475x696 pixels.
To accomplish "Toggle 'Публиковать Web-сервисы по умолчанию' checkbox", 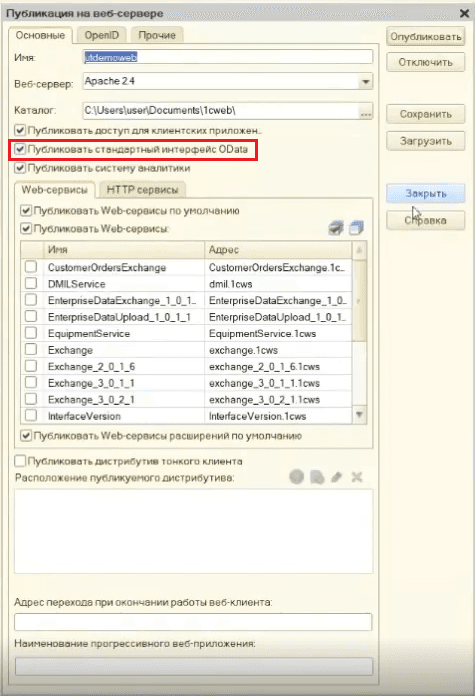I will [x=26, y=210].
